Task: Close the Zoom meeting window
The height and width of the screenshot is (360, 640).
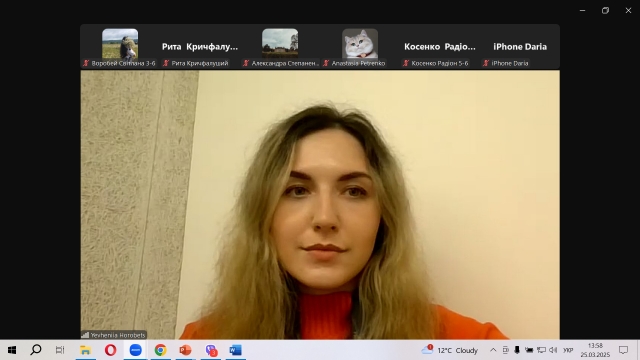Action: 628,11
